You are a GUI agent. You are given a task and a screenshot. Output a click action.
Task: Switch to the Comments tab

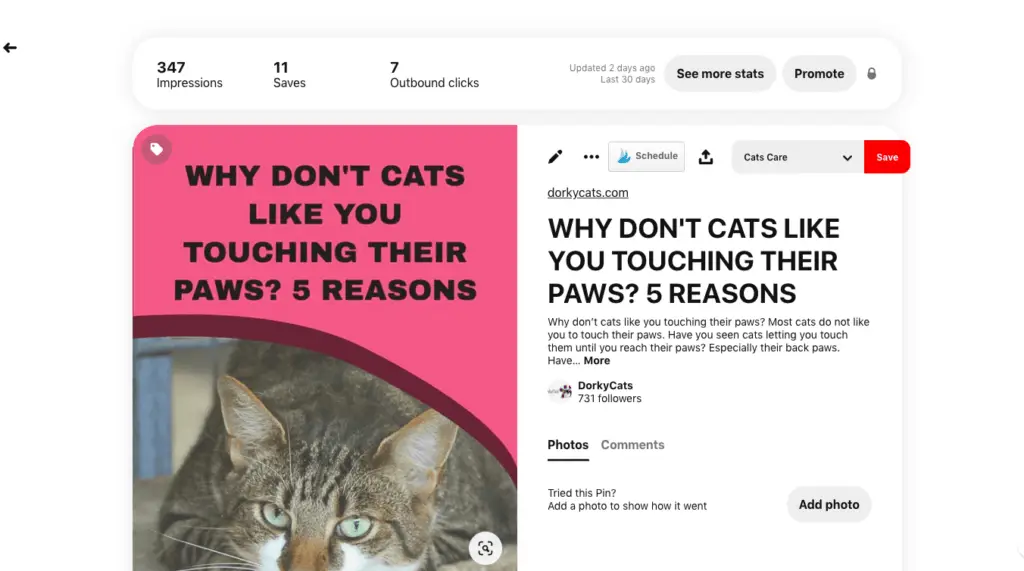pos(632,445)
